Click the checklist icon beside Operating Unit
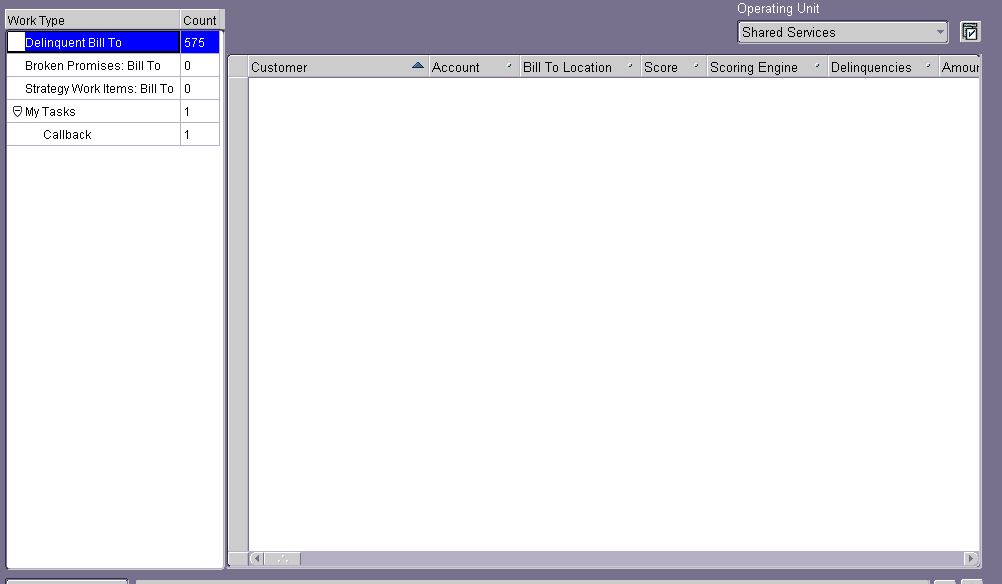 pos(970,32)
